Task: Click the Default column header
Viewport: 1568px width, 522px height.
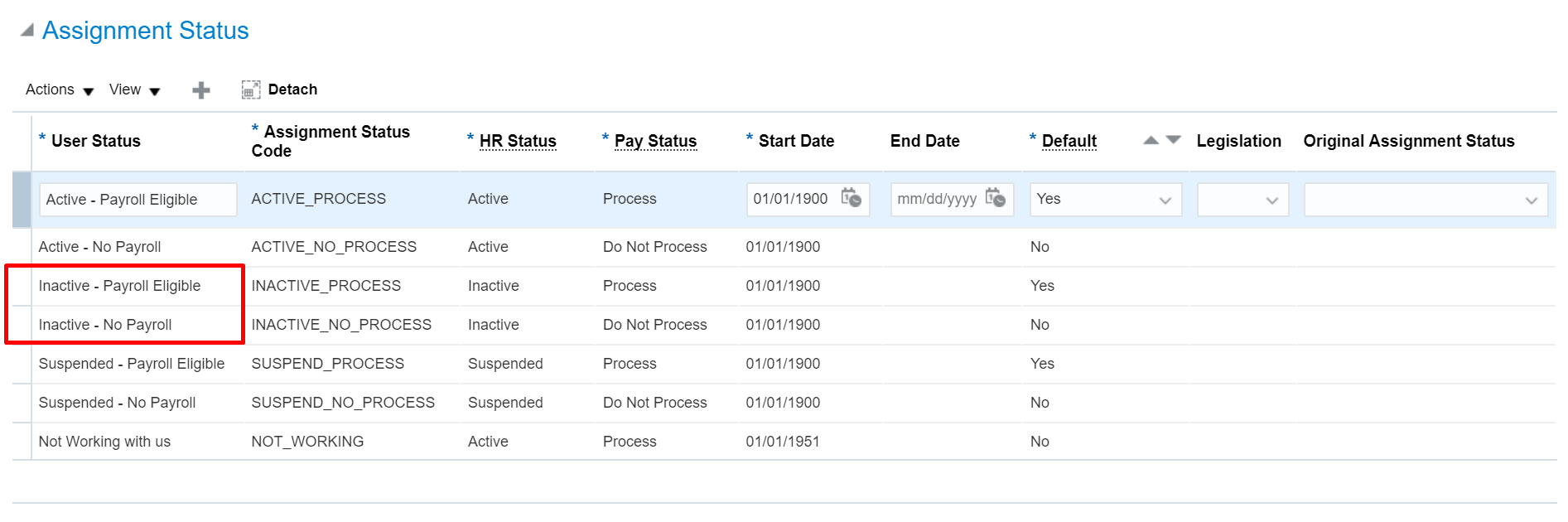Action: [x=1069, y=141]
